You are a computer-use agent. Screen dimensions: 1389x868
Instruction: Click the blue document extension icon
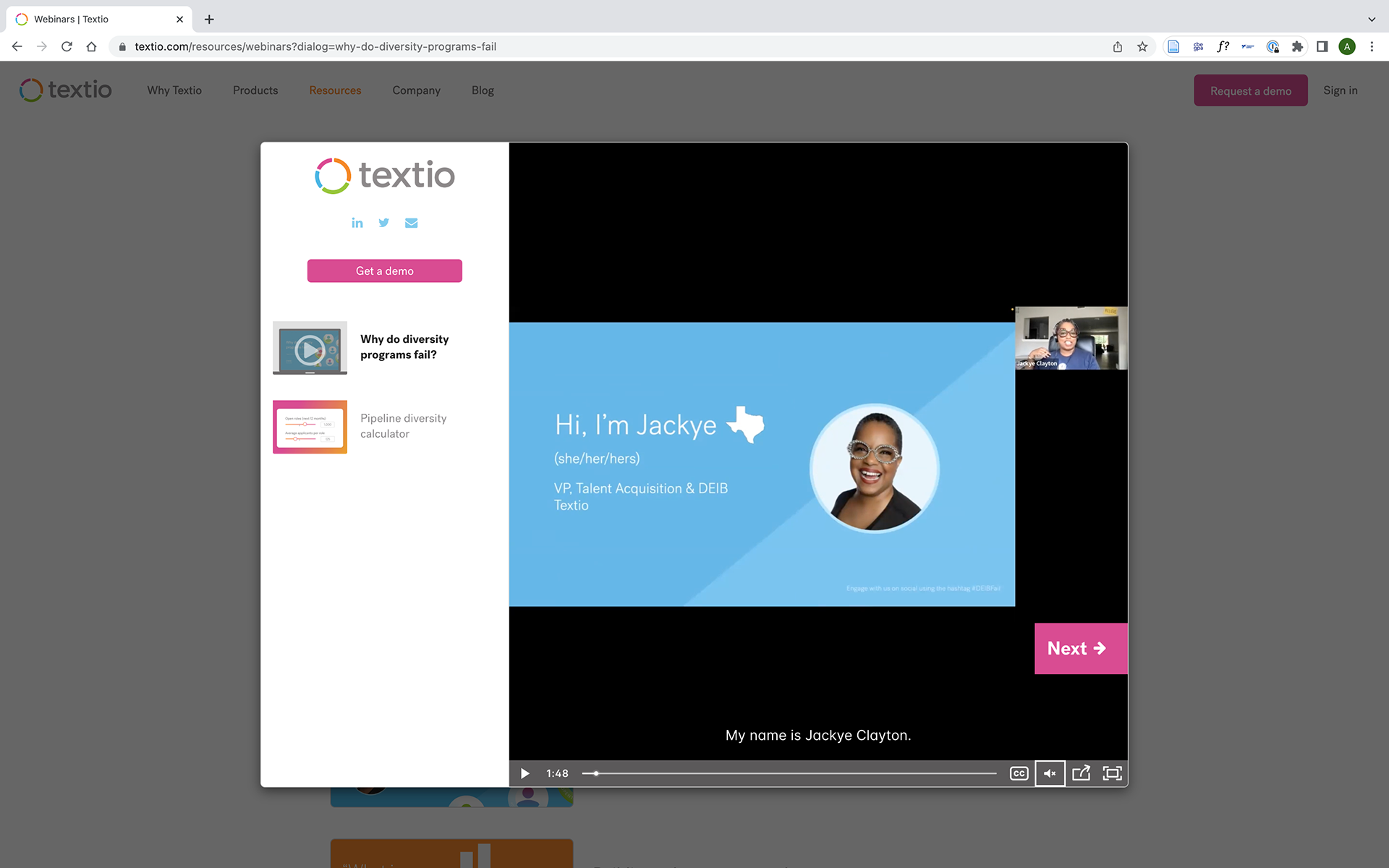click(x=1173, y=46)
